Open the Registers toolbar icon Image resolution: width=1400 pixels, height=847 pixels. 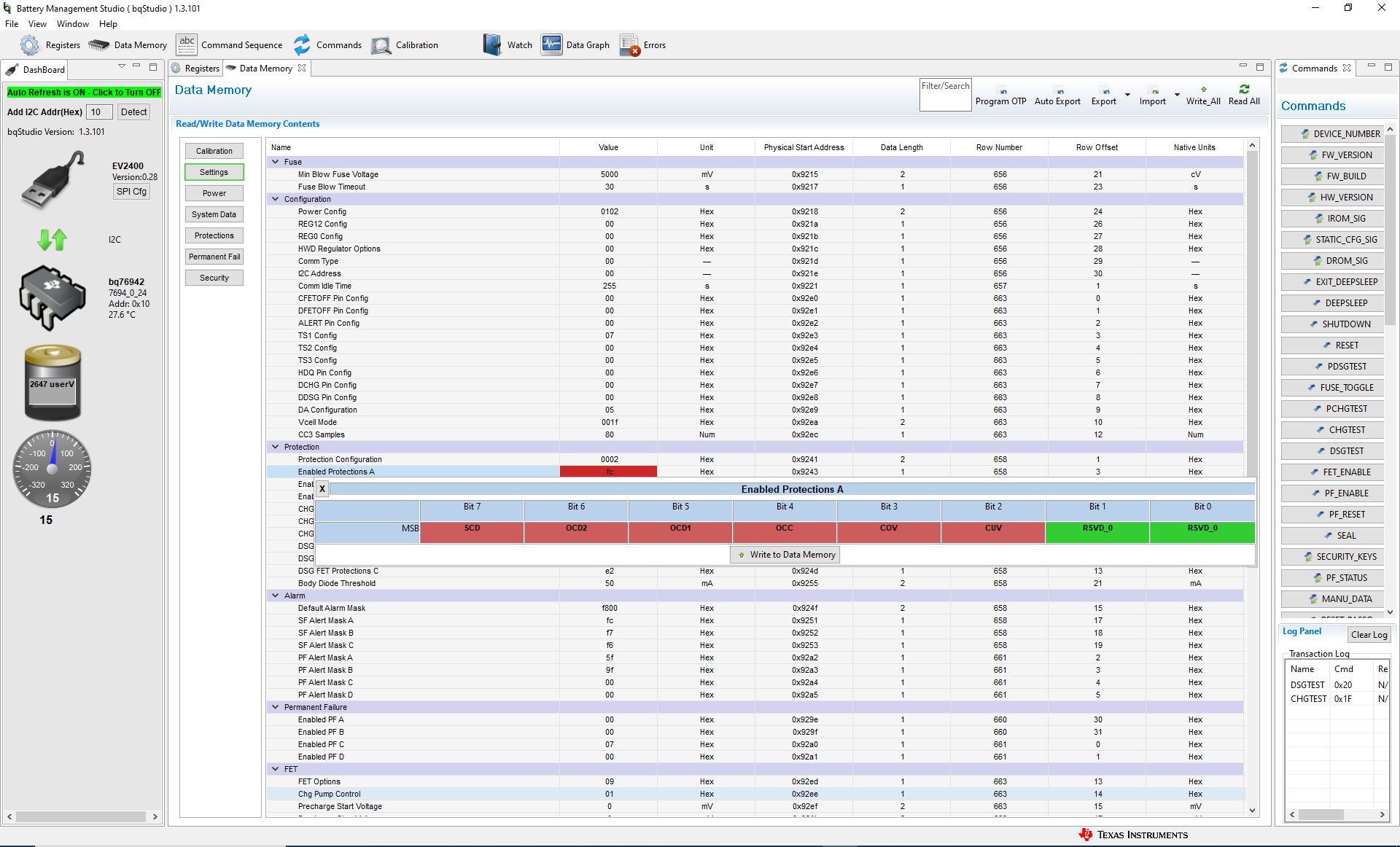[50, 45]
